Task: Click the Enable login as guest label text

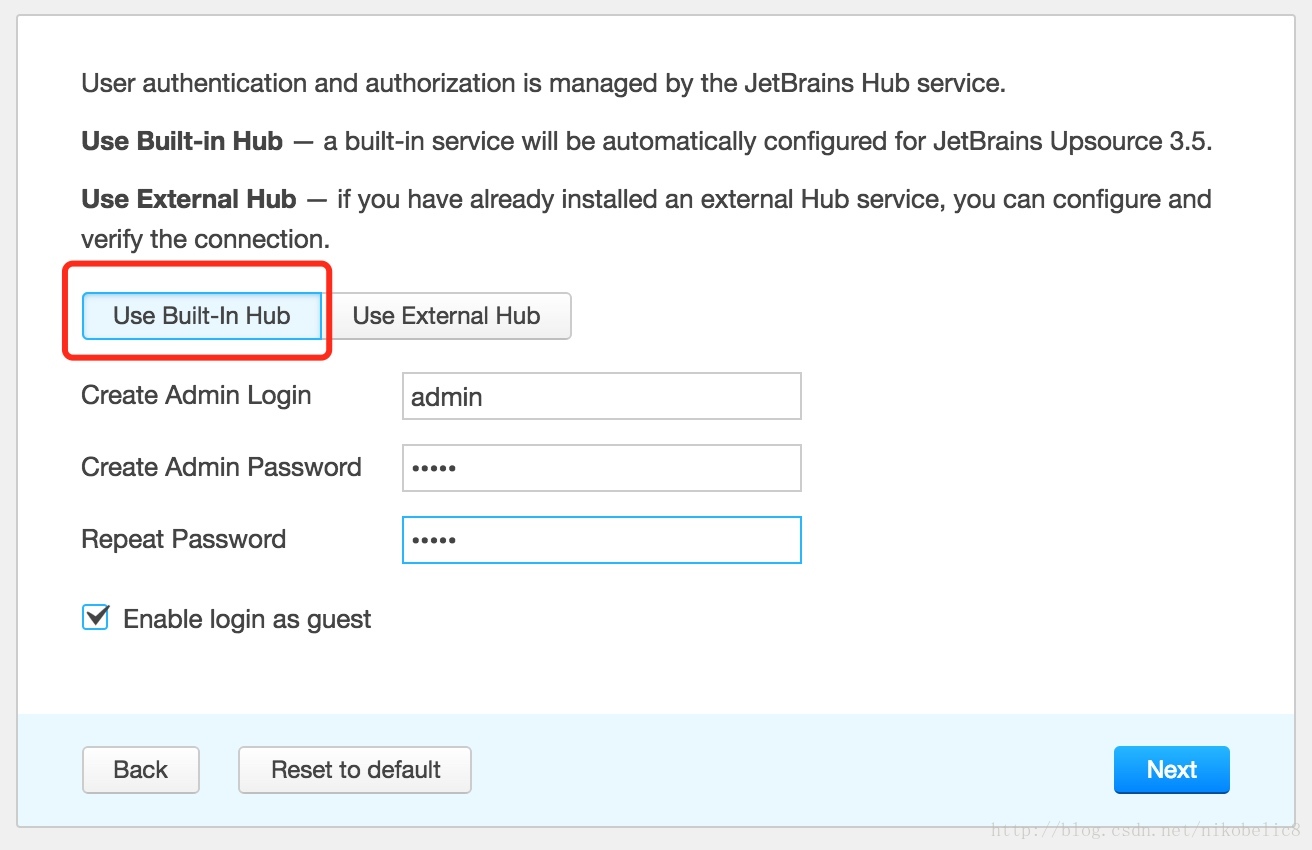Action: click(247, 620)
